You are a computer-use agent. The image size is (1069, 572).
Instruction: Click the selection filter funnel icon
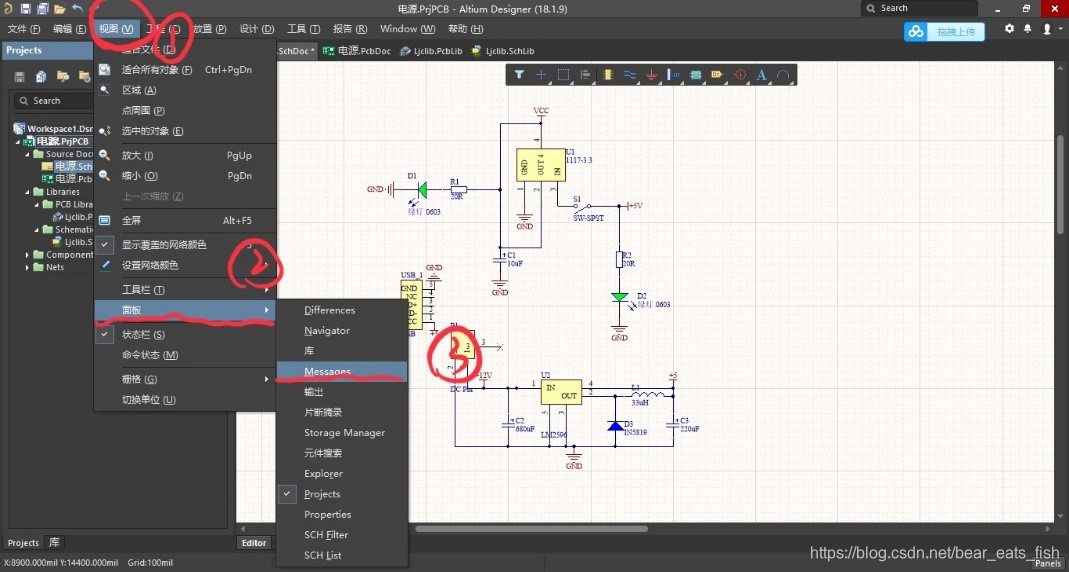point(519,75)
